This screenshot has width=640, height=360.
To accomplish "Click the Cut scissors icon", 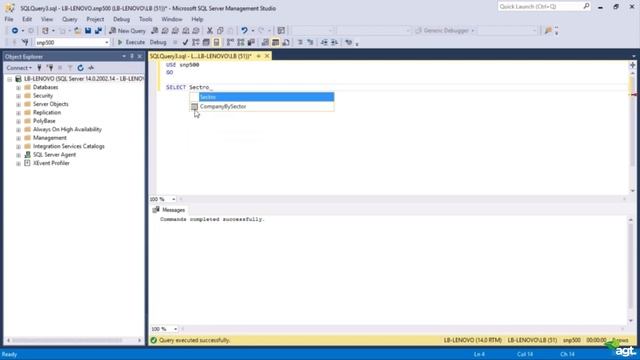I will pyautogui.click(x=210, y=31).
